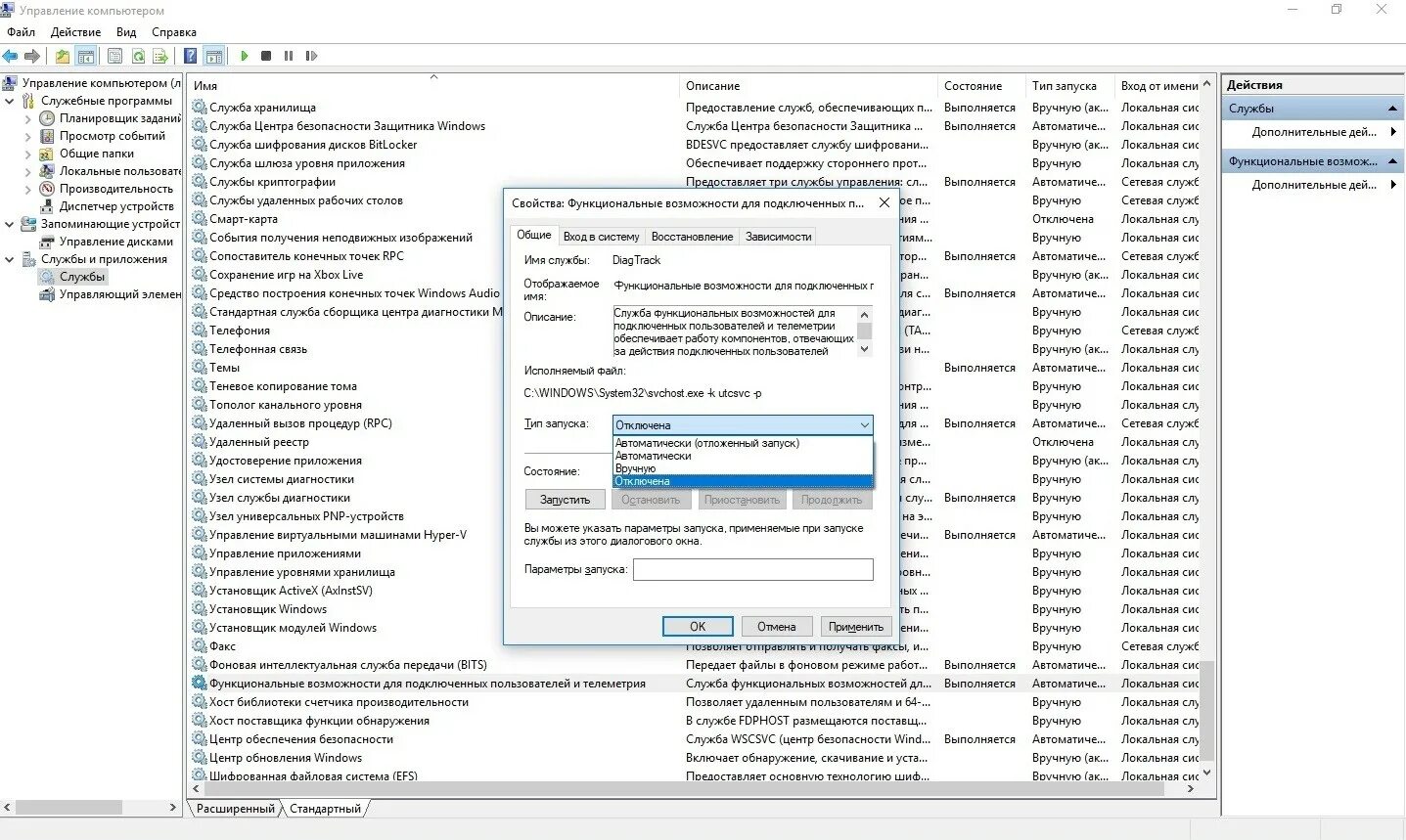This screenshot has height=840, width=1406.
Task: Toggle the show/hide action pane icon
Action: pyautogui.click(x=213, y=56)
